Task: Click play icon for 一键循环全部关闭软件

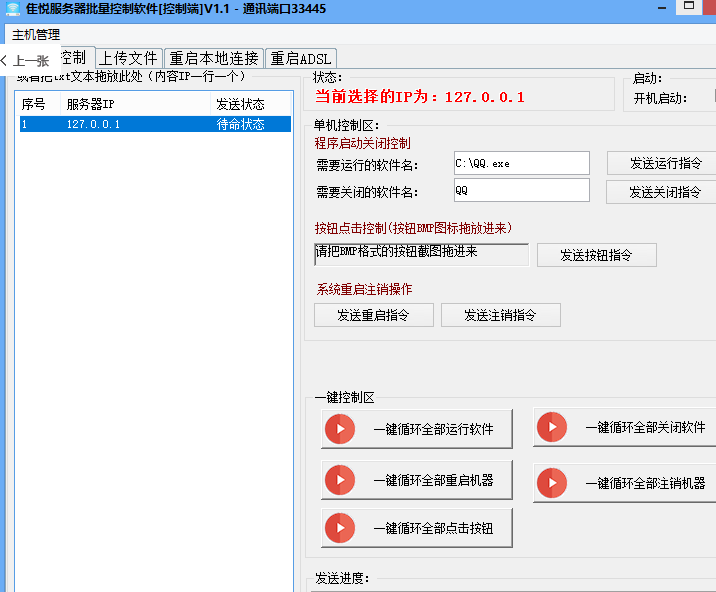Action: click(551, 427)
